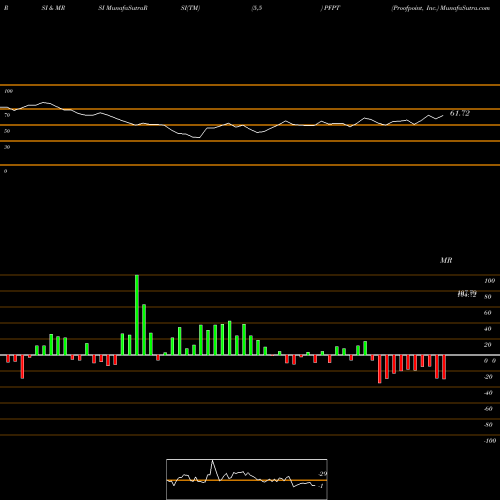
Task: Click the -80 label on MR axis
Action: [x=488, y=425]
